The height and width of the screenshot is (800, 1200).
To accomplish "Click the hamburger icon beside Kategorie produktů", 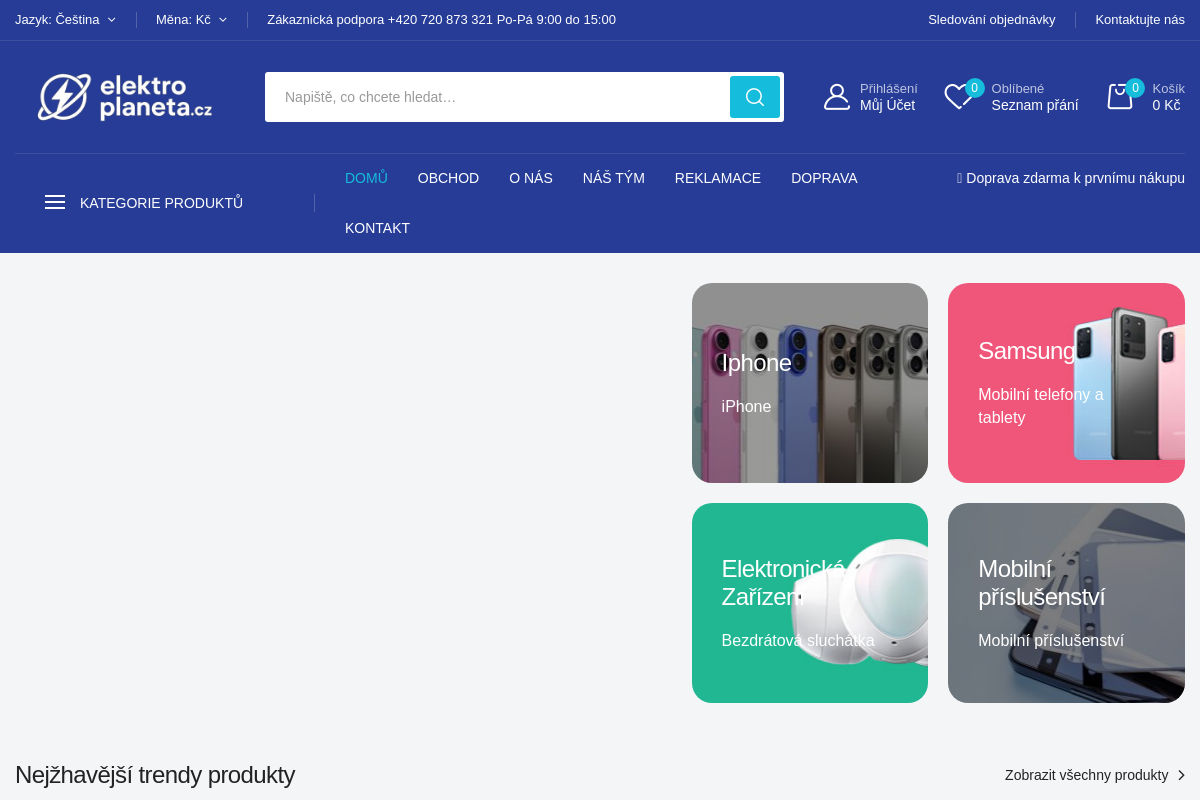I will coord(55,202).
